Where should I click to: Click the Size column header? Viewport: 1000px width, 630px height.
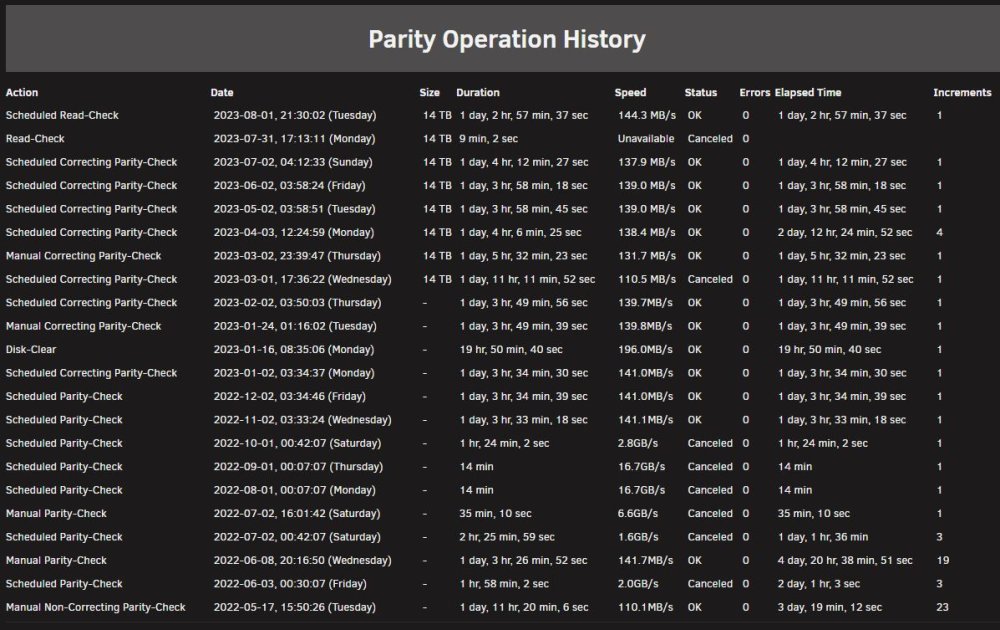(x=429, y=92)
